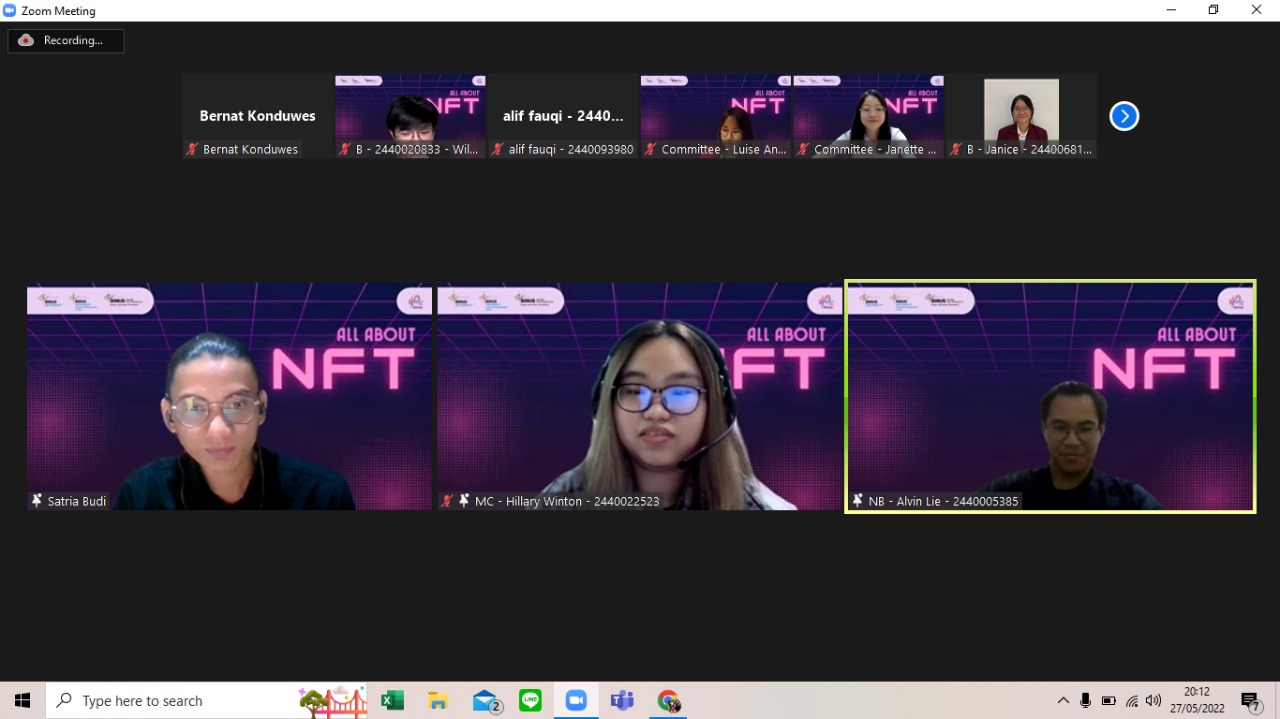This screenshot has width=1280, height=719.
Task: Open the Mail app in taskbar
Action: 486,701
